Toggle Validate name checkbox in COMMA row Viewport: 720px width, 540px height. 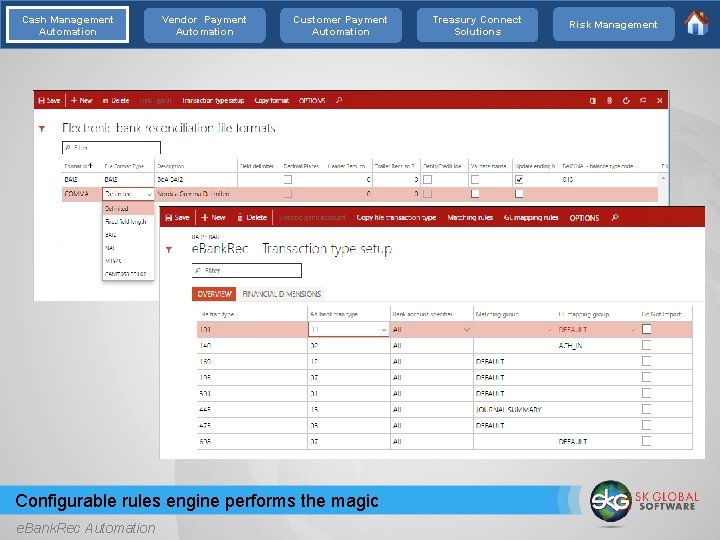point(475,194)
